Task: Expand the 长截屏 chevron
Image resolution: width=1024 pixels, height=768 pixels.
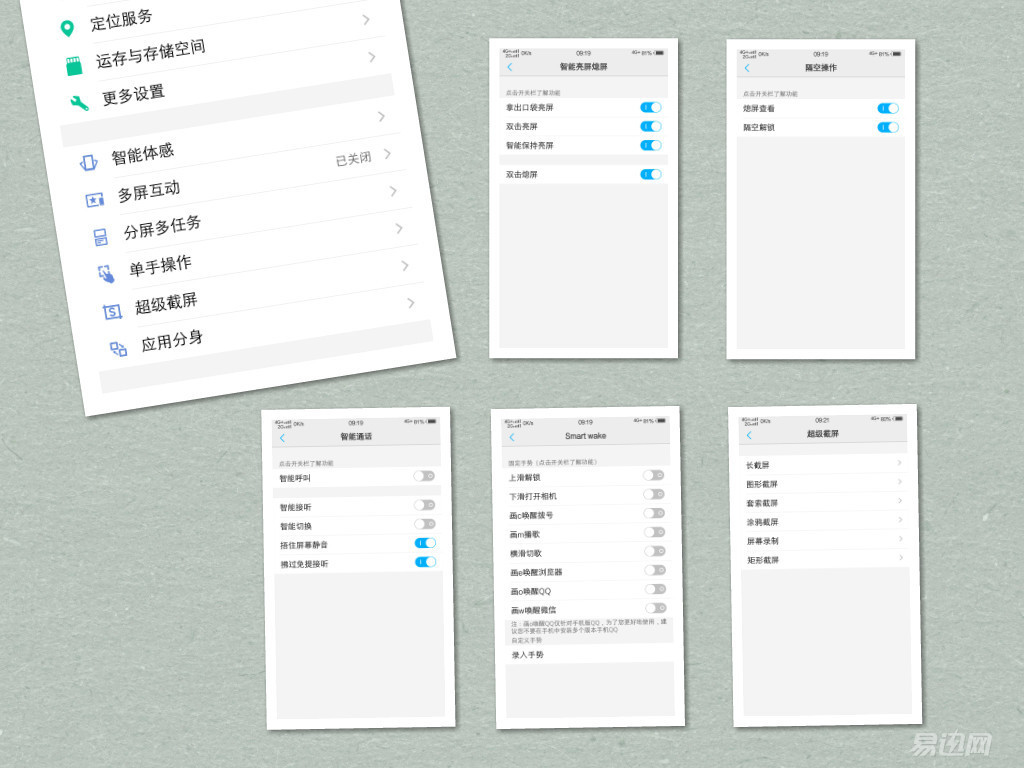Action: pyautogui.click(x=899, y=463)
